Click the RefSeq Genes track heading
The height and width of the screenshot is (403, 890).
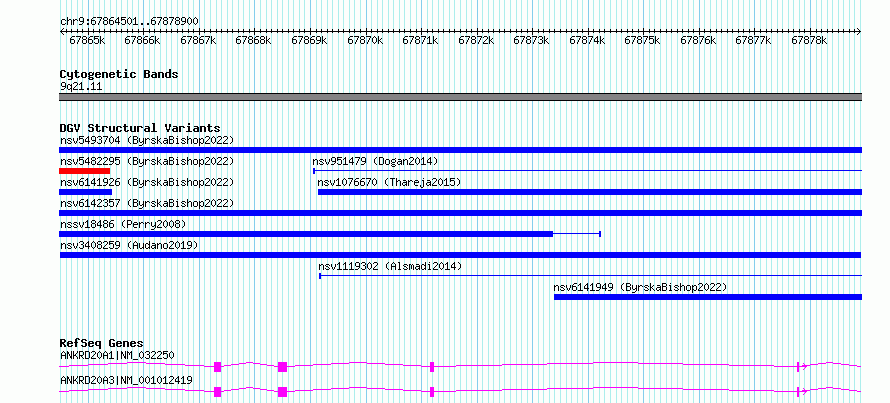pyautogui.click(x=102, y=343)
